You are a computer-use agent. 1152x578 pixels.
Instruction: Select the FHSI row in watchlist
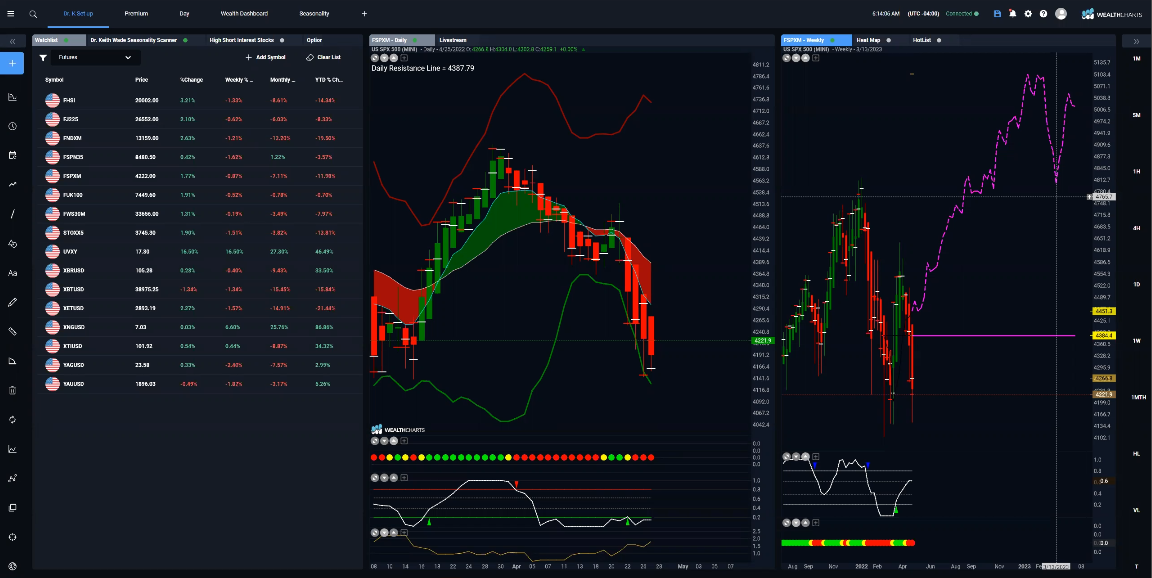(199, 100)
